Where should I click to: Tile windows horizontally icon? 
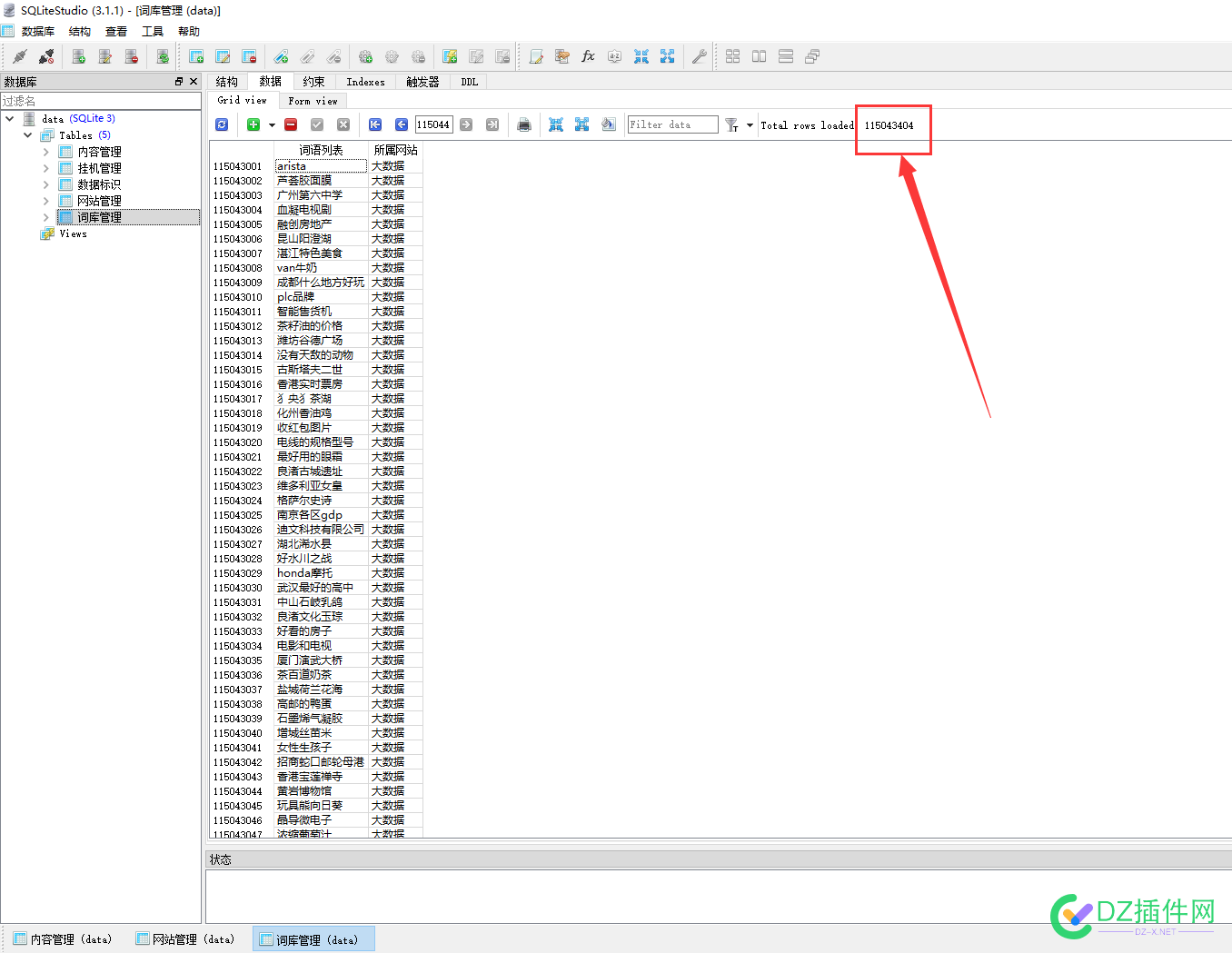click(760, 56)
